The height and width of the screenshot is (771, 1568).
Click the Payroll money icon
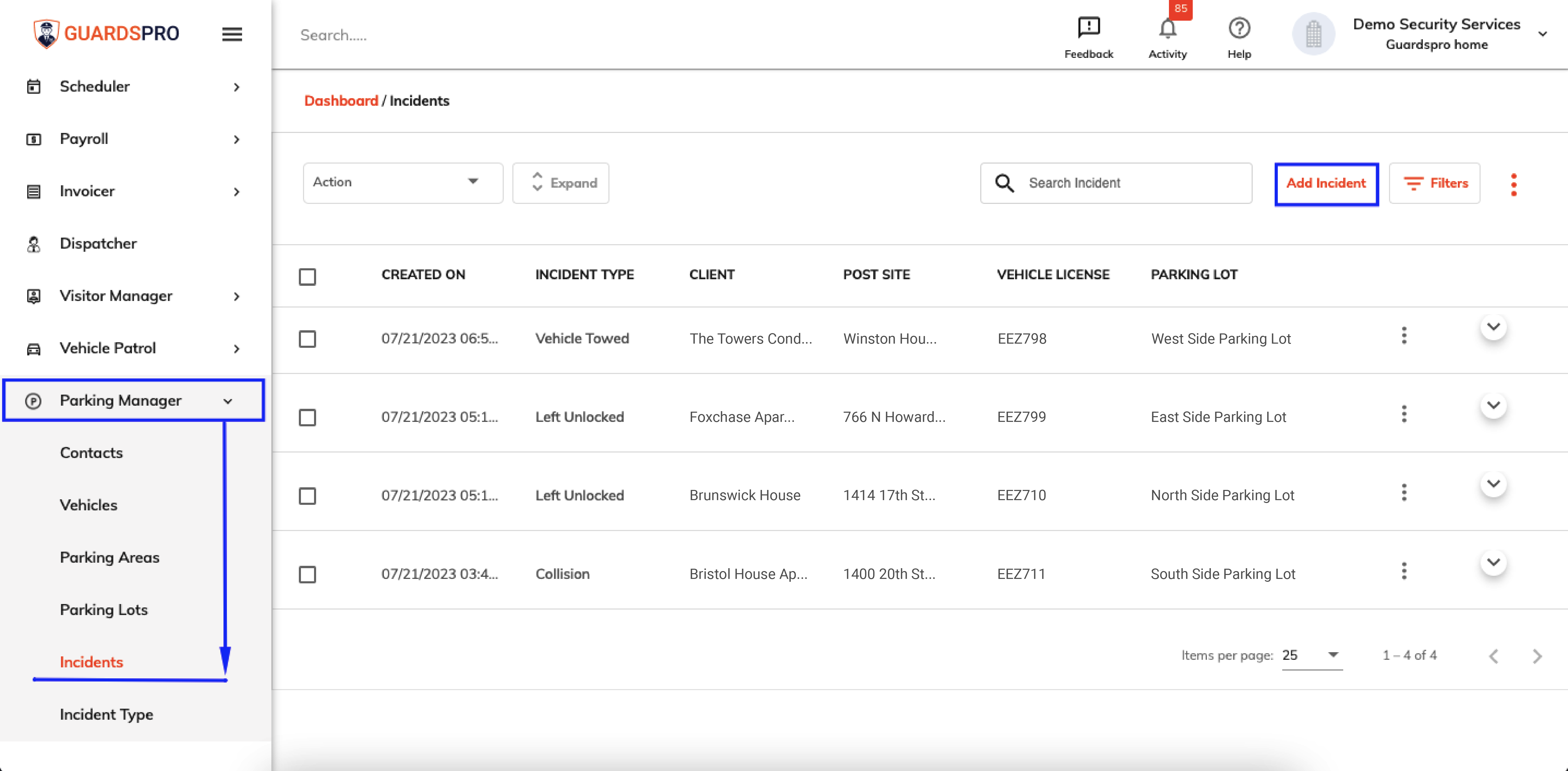(34, 139)
